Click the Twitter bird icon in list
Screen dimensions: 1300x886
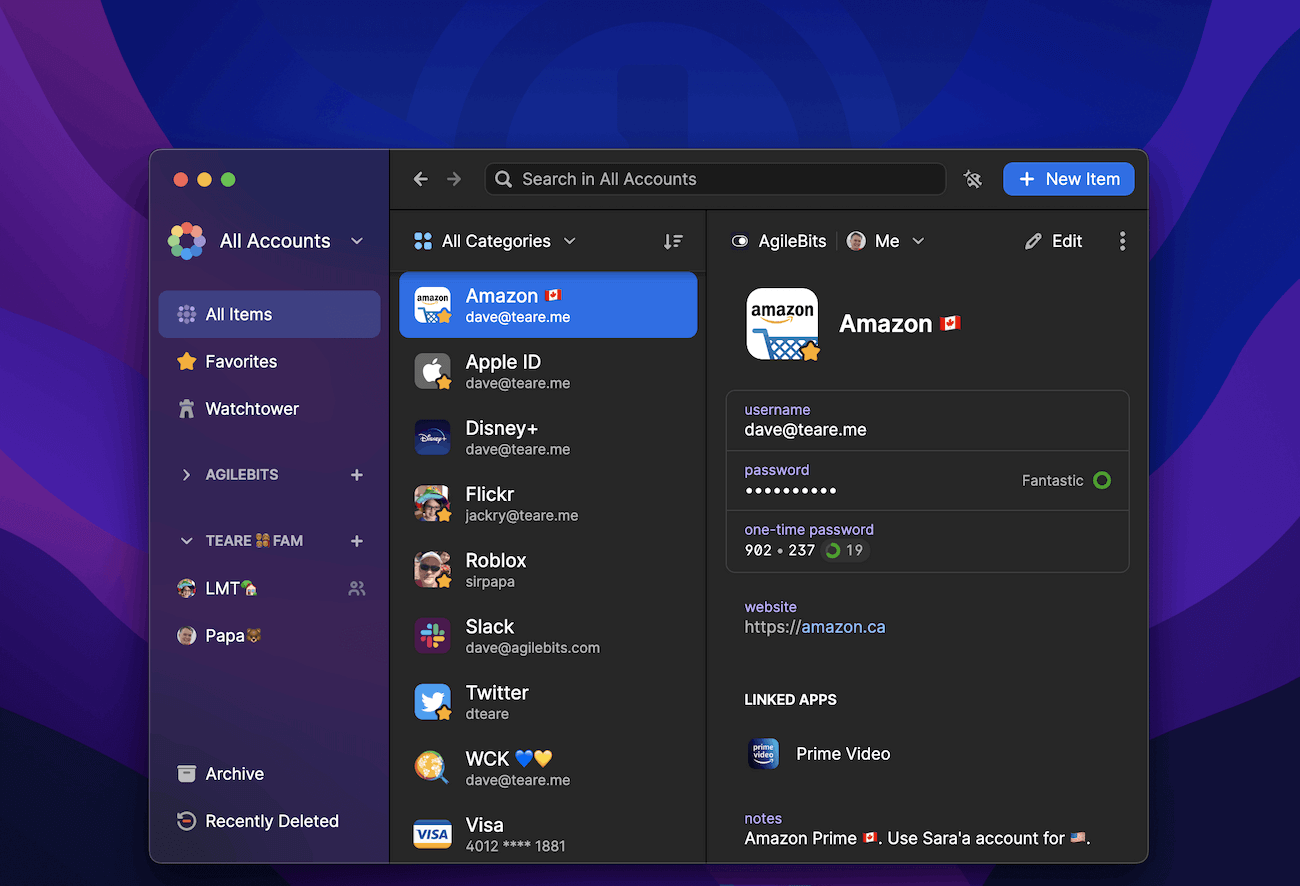[432, 702]
